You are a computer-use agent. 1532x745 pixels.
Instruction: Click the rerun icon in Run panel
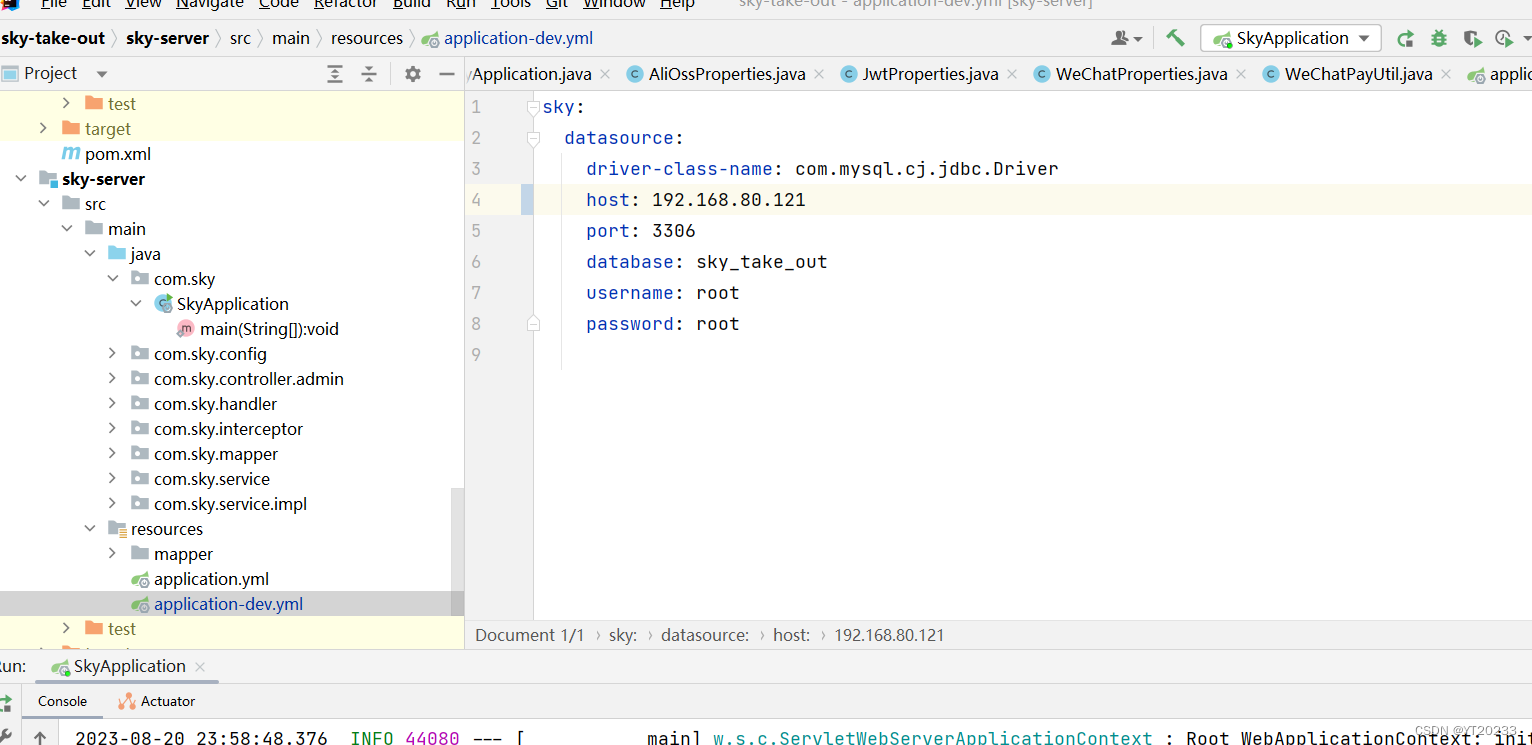pyautogui.click(x=6, y=702)
